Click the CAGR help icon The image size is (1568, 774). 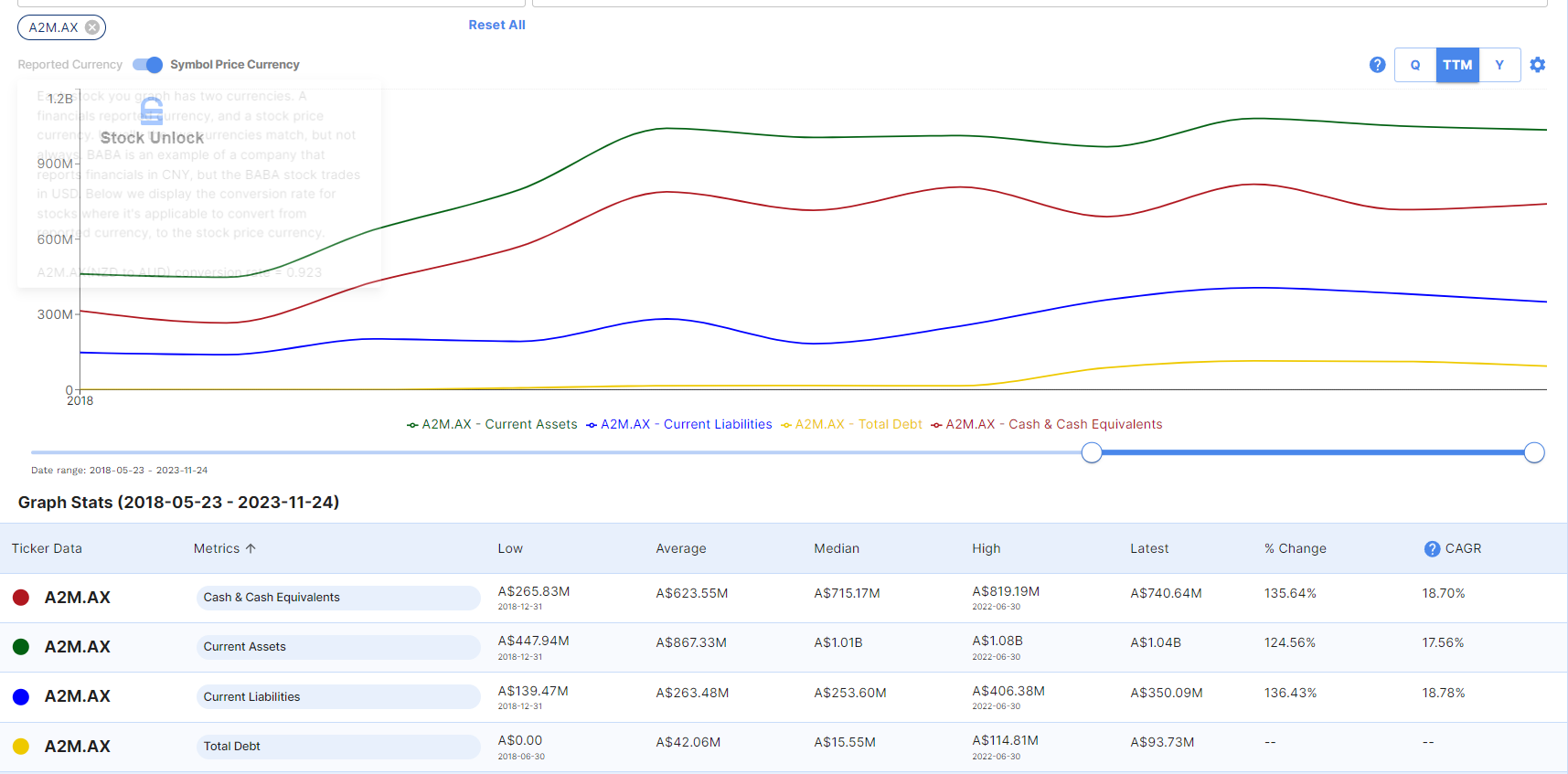(1432, 549)
